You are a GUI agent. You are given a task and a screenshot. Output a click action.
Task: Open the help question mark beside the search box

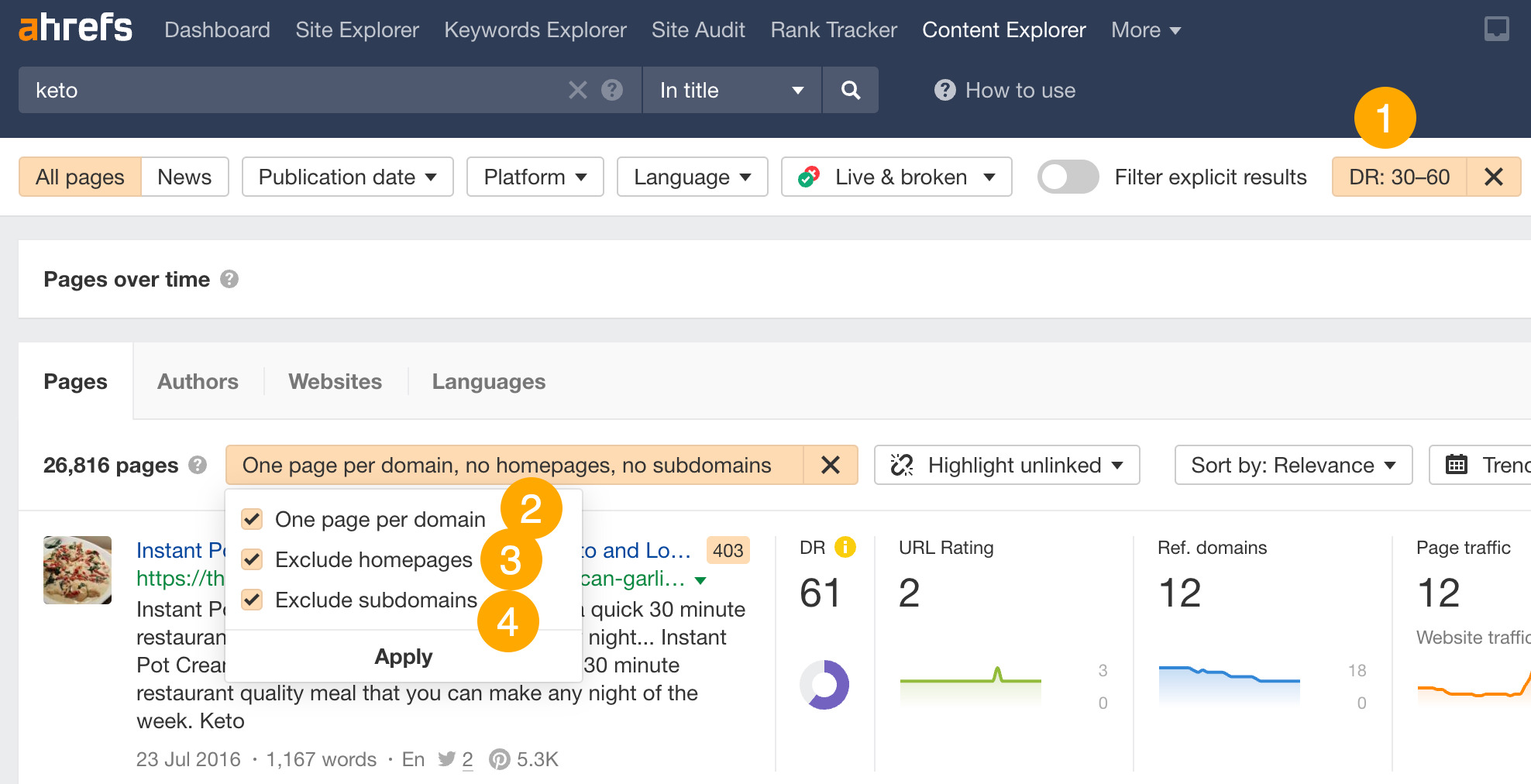point(611,90)
